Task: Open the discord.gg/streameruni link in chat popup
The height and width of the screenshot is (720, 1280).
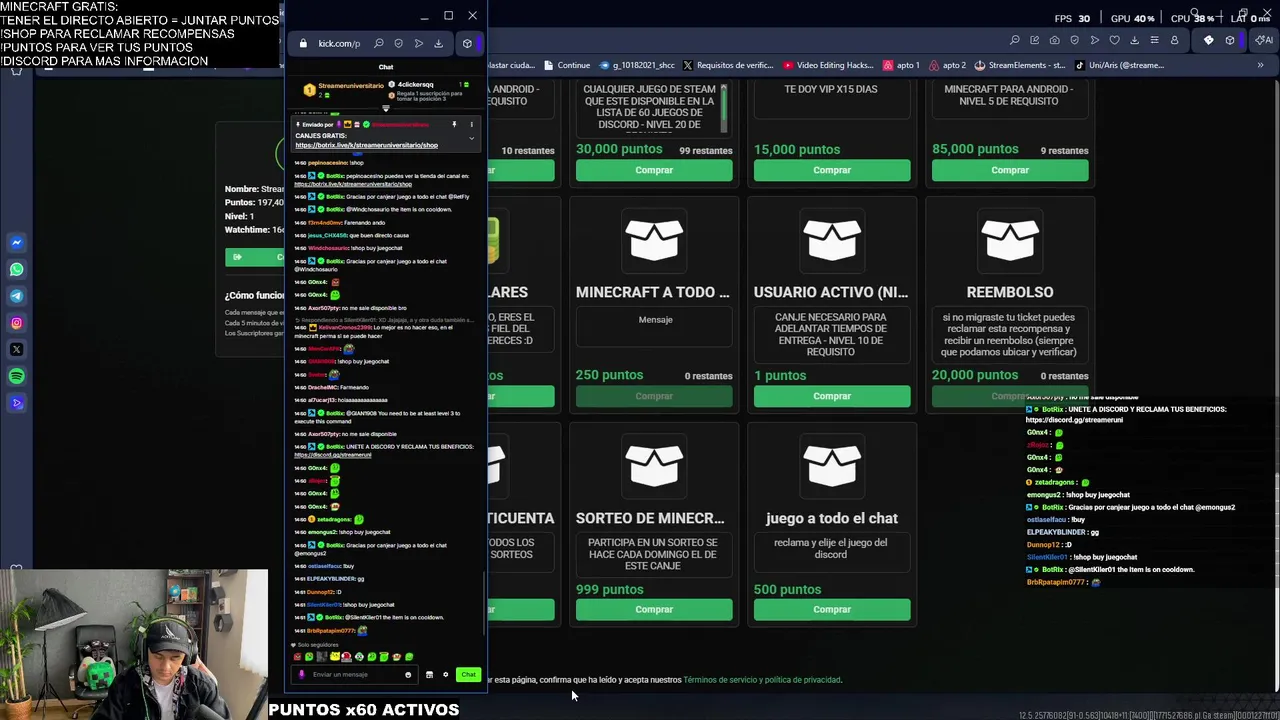Action: point(332,455)
